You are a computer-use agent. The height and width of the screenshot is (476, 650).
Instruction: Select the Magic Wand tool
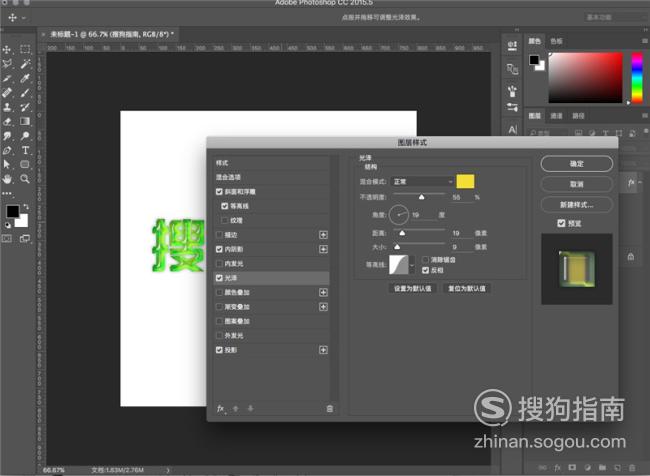point(25,64)
